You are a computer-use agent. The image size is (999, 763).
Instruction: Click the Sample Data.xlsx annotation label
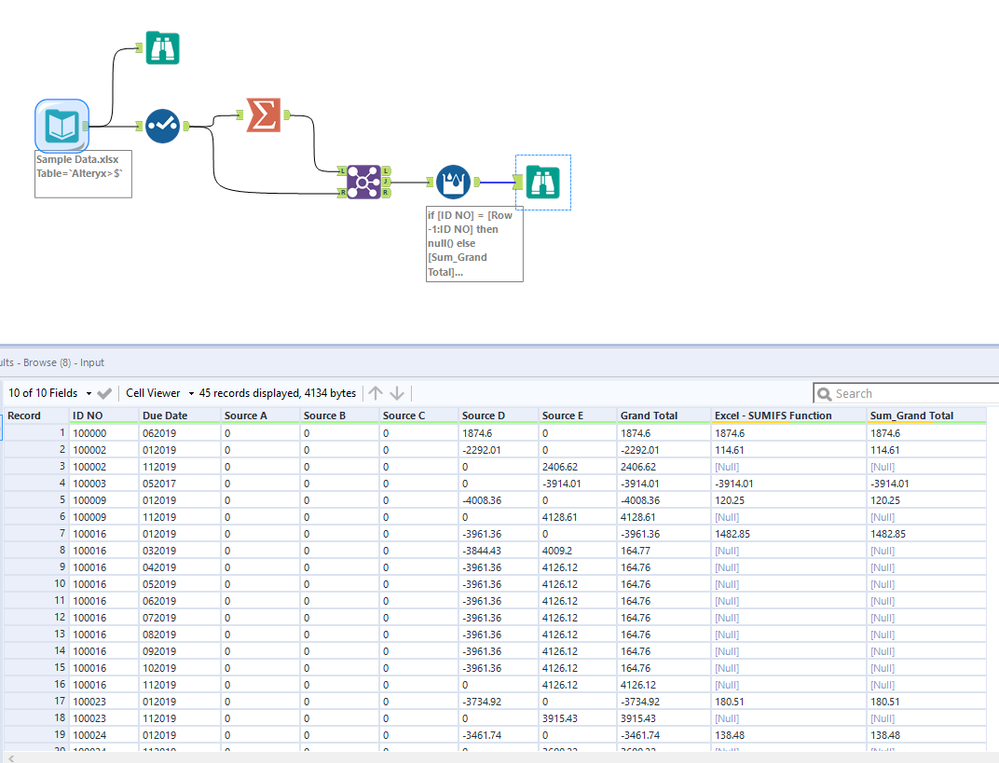(83, 173)
